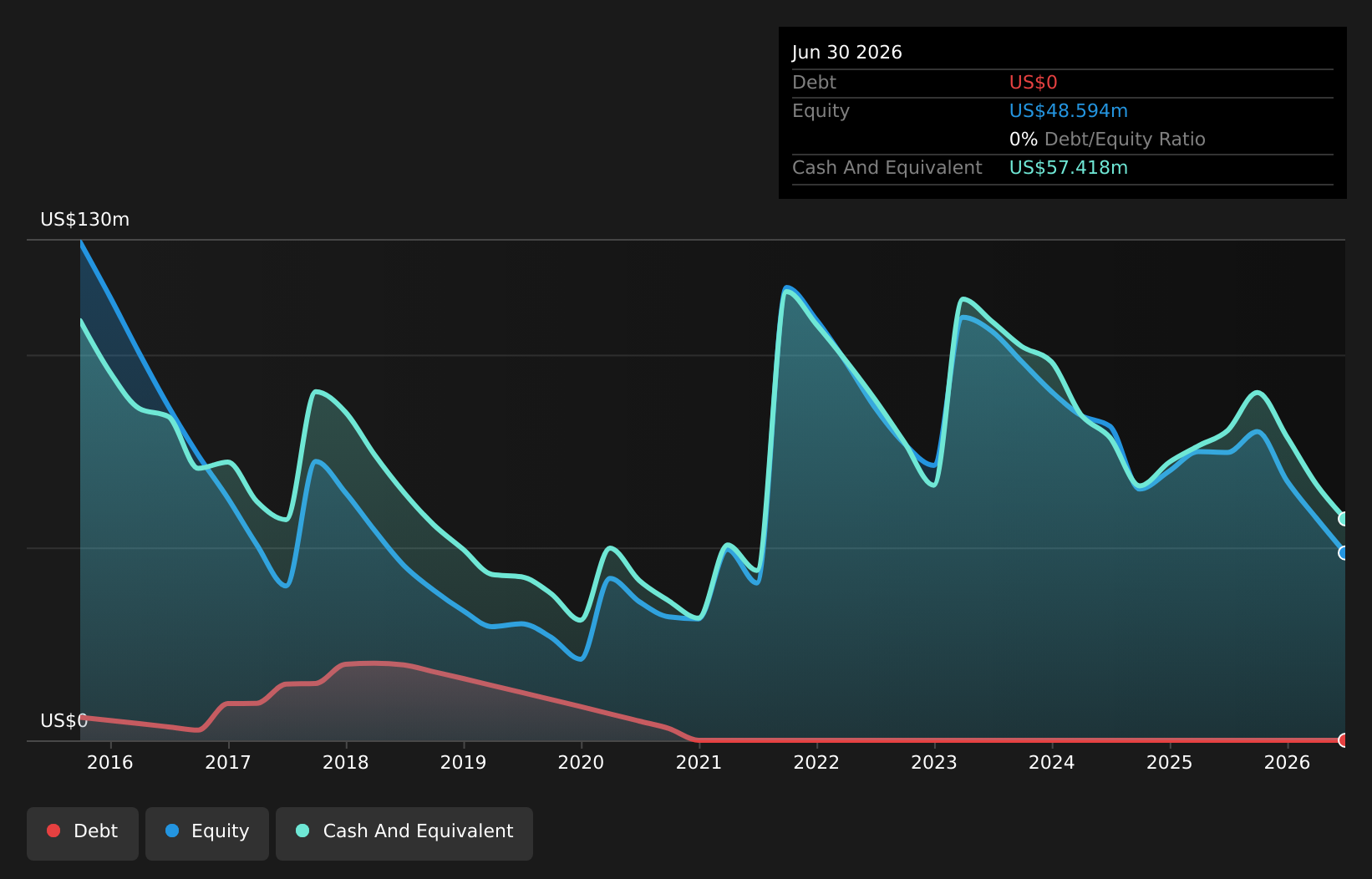Click the US$130m y-axis label
Image resolution: width=1372 pixels, height=879 pixels.
pos(85,220)
